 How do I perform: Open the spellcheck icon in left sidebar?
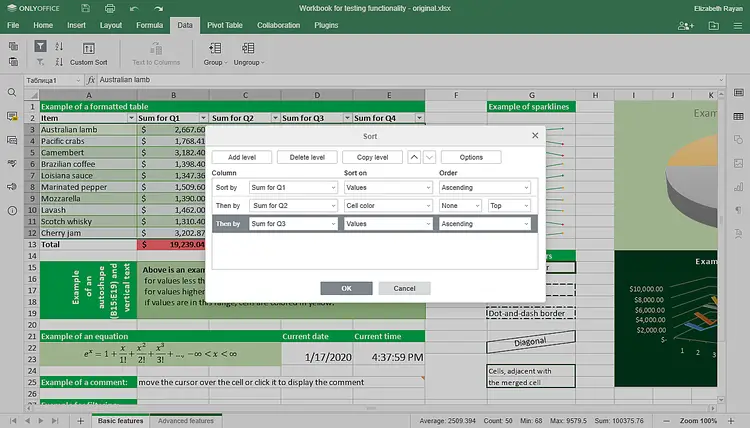(x=12, y=164)
